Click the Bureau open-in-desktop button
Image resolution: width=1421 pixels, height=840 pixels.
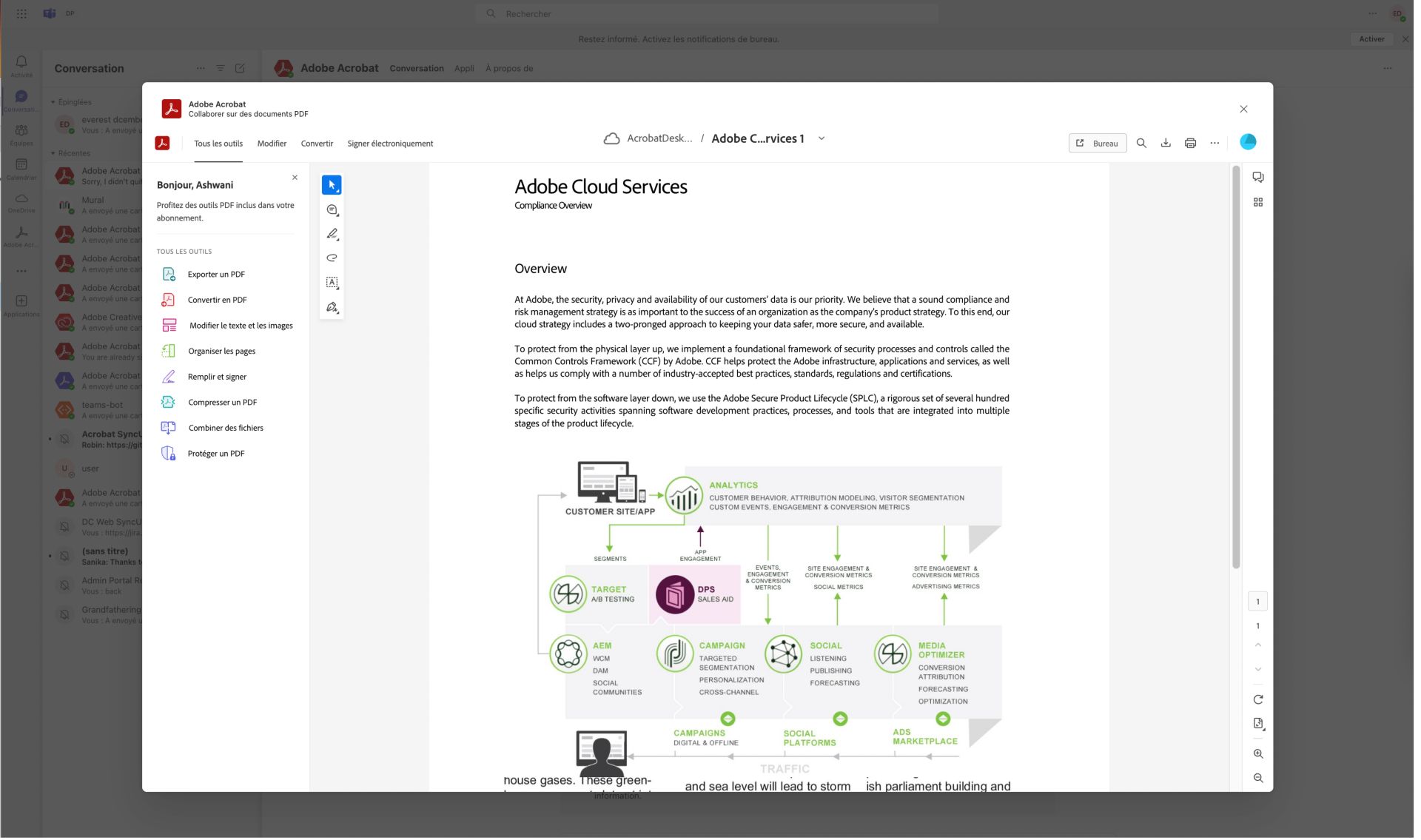click(x=1098, y=144)
